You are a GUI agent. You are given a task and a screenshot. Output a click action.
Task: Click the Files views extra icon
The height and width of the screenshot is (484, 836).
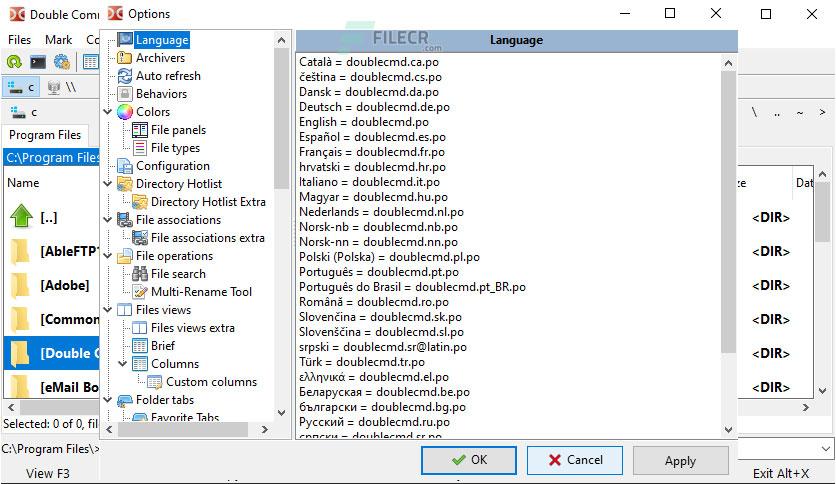[x=140, y=328]
